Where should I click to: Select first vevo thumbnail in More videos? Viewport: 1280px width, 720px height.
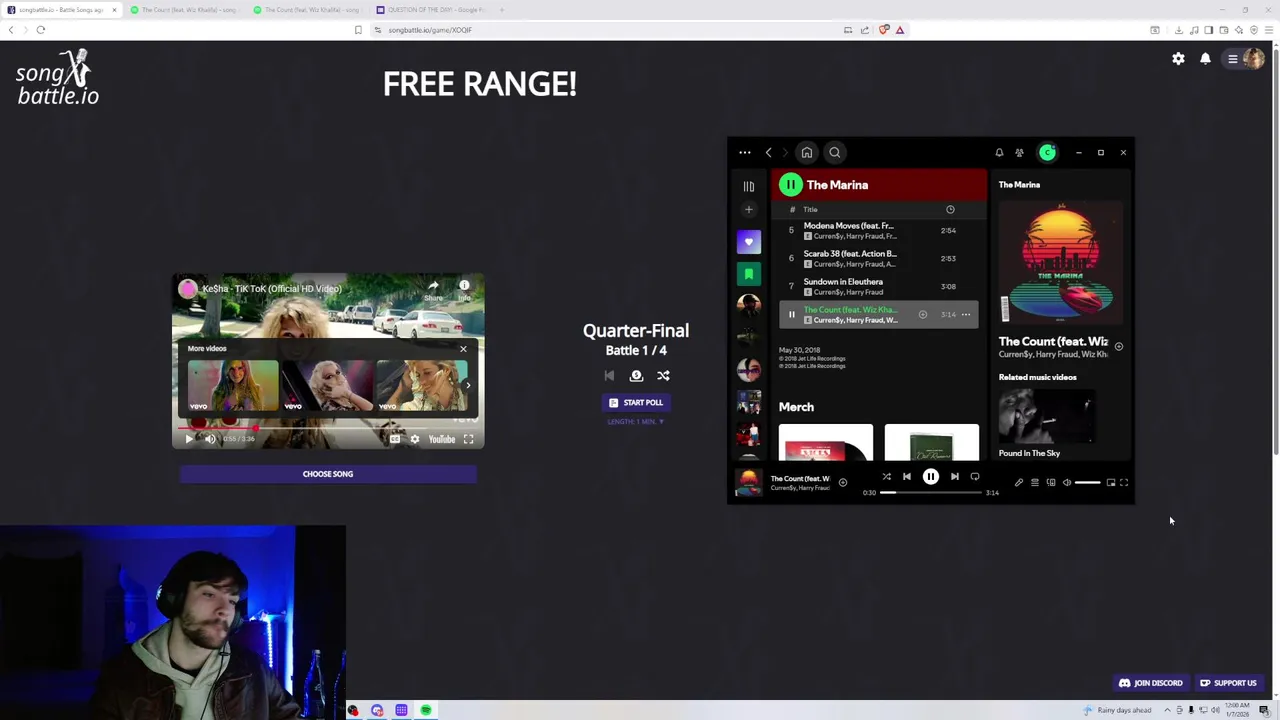[x=233, y=385]
